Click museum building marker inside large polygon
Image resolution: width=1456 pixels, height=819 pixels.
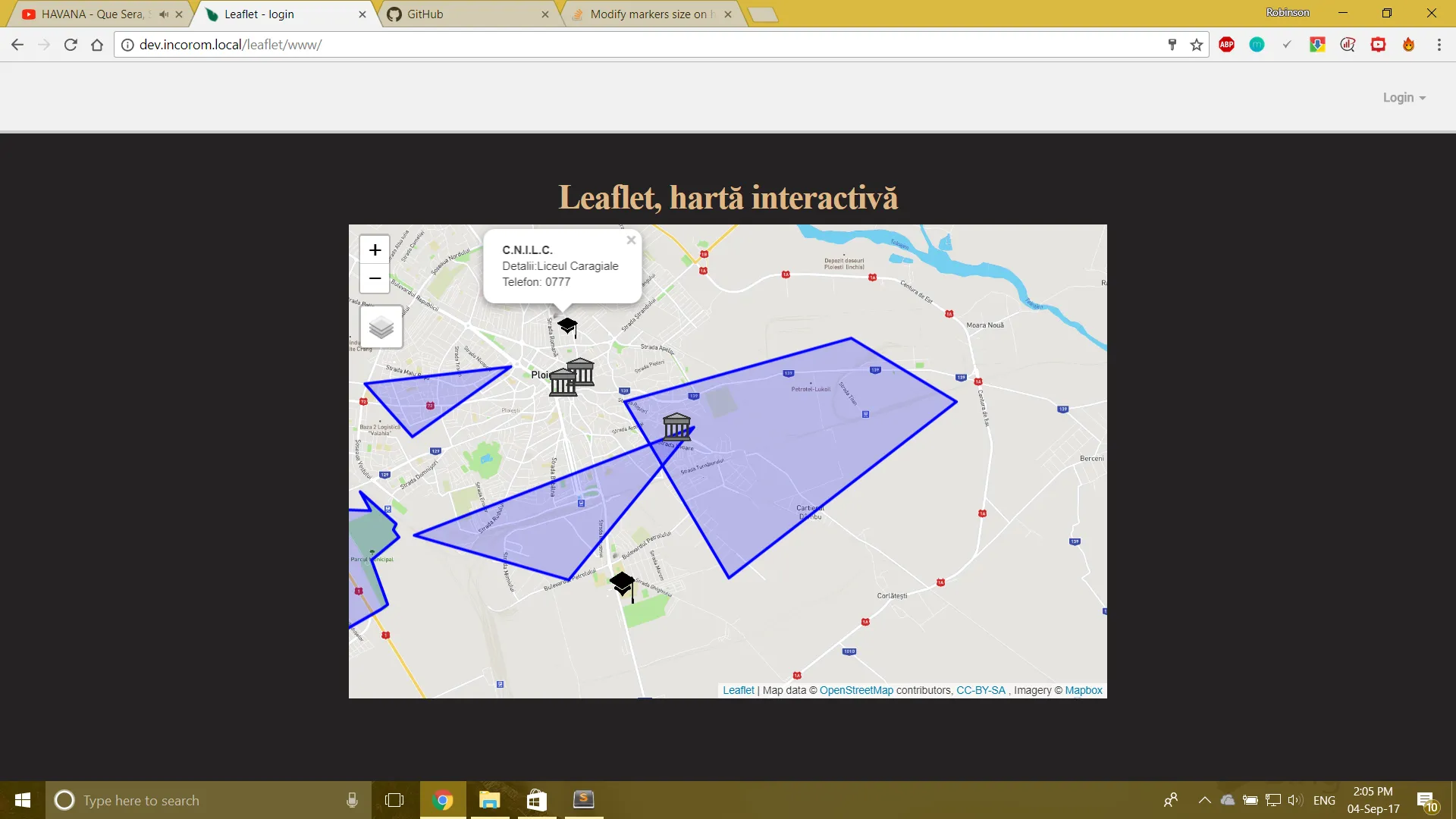pyautogui.click(x=676, y=427)
